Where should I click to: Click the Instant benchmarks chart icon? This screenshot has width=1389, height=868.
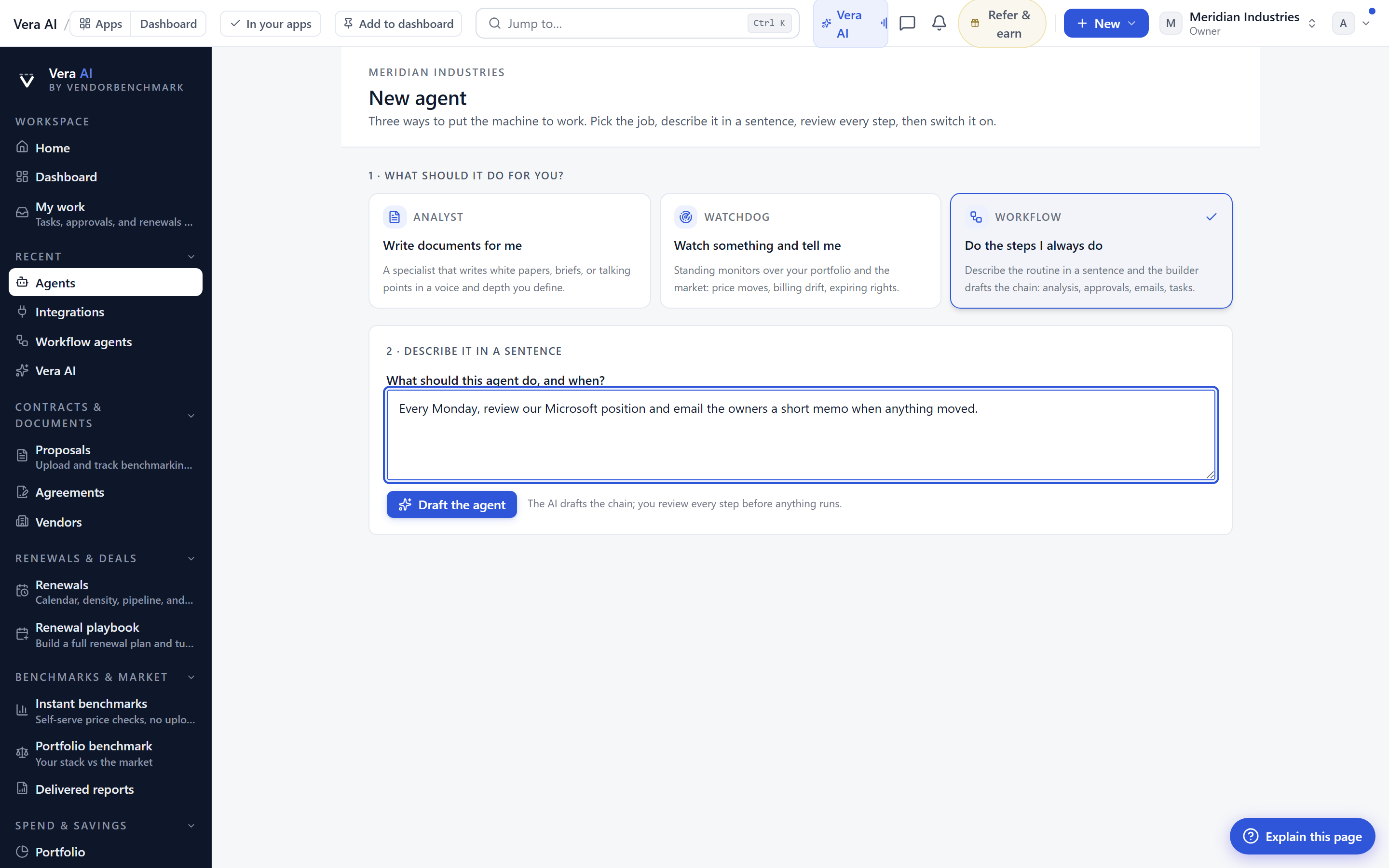[x=22, y=710]
